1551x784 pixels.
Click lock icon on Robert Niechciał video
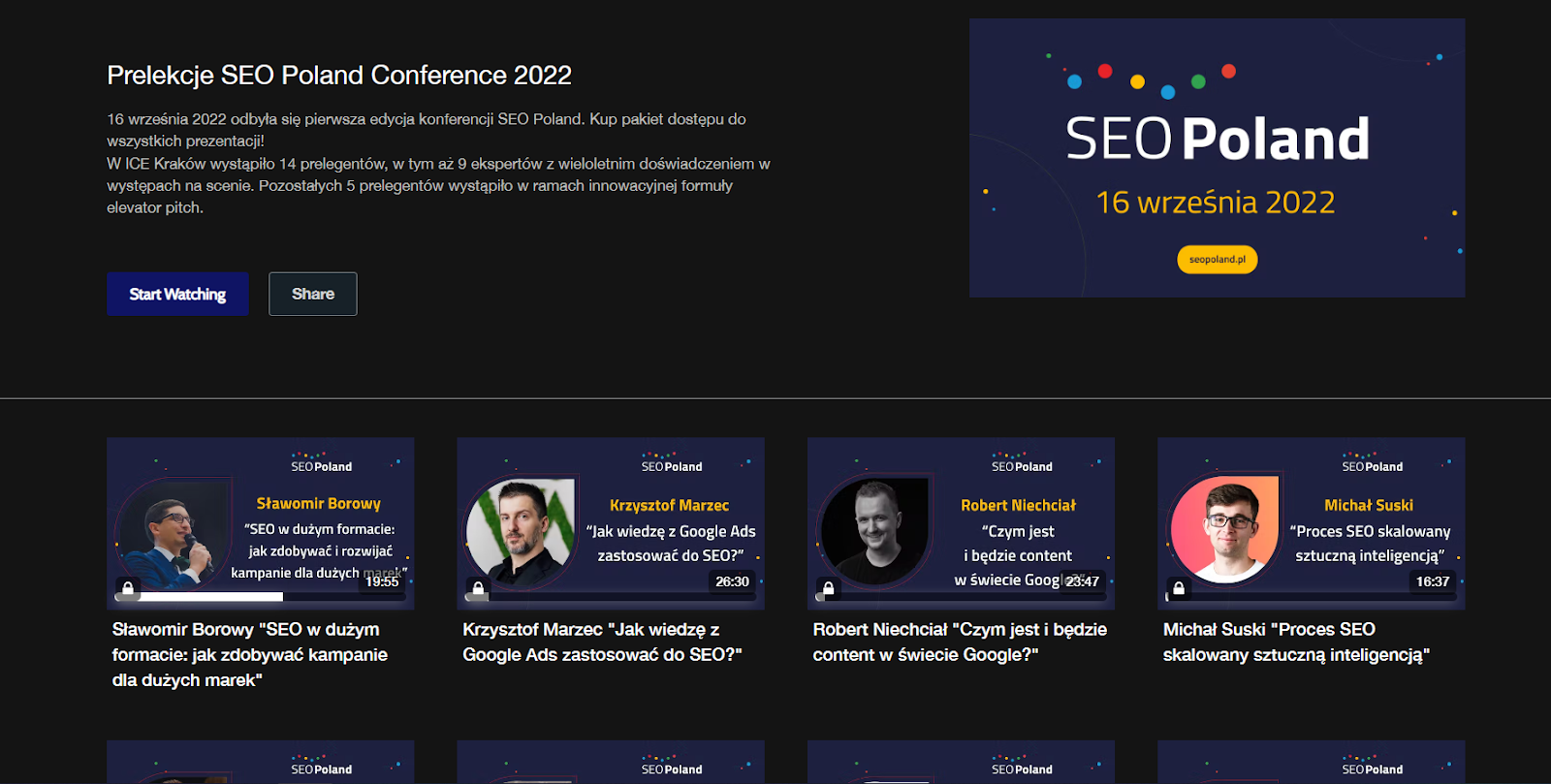[828, 587]
